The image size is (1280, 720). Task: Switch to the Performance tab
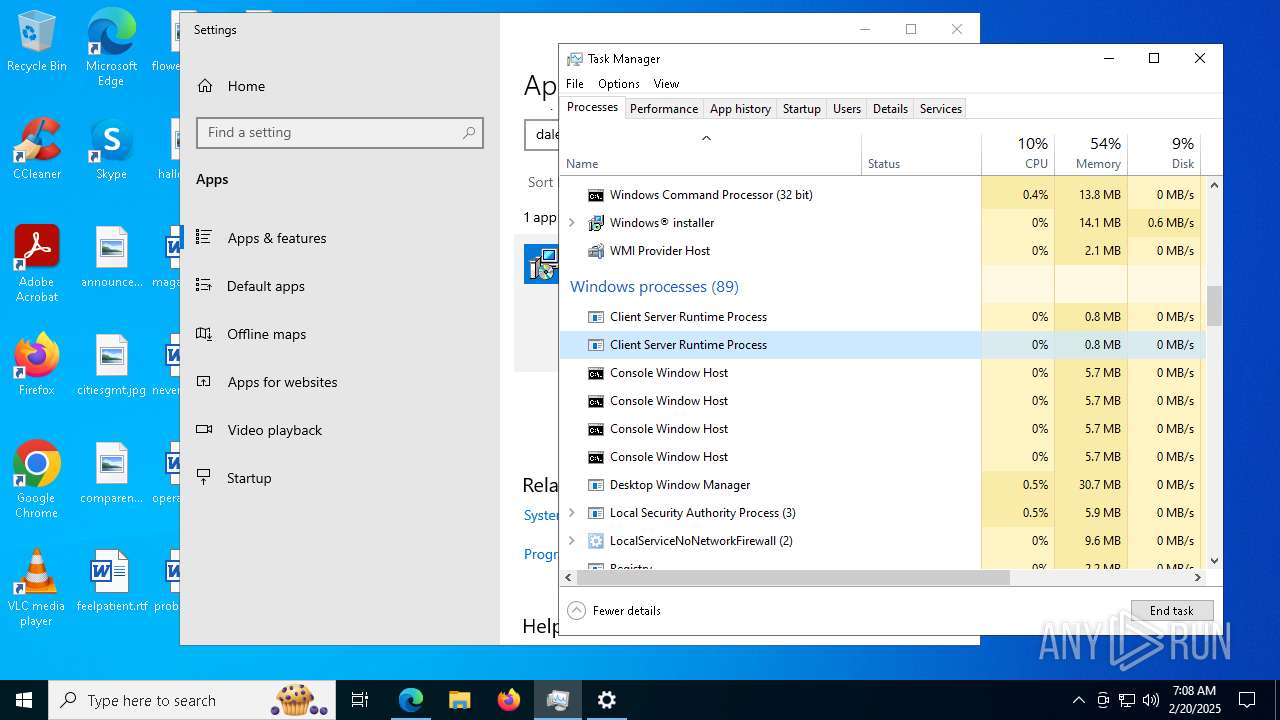pyautogui.click(x=664, y=109)
